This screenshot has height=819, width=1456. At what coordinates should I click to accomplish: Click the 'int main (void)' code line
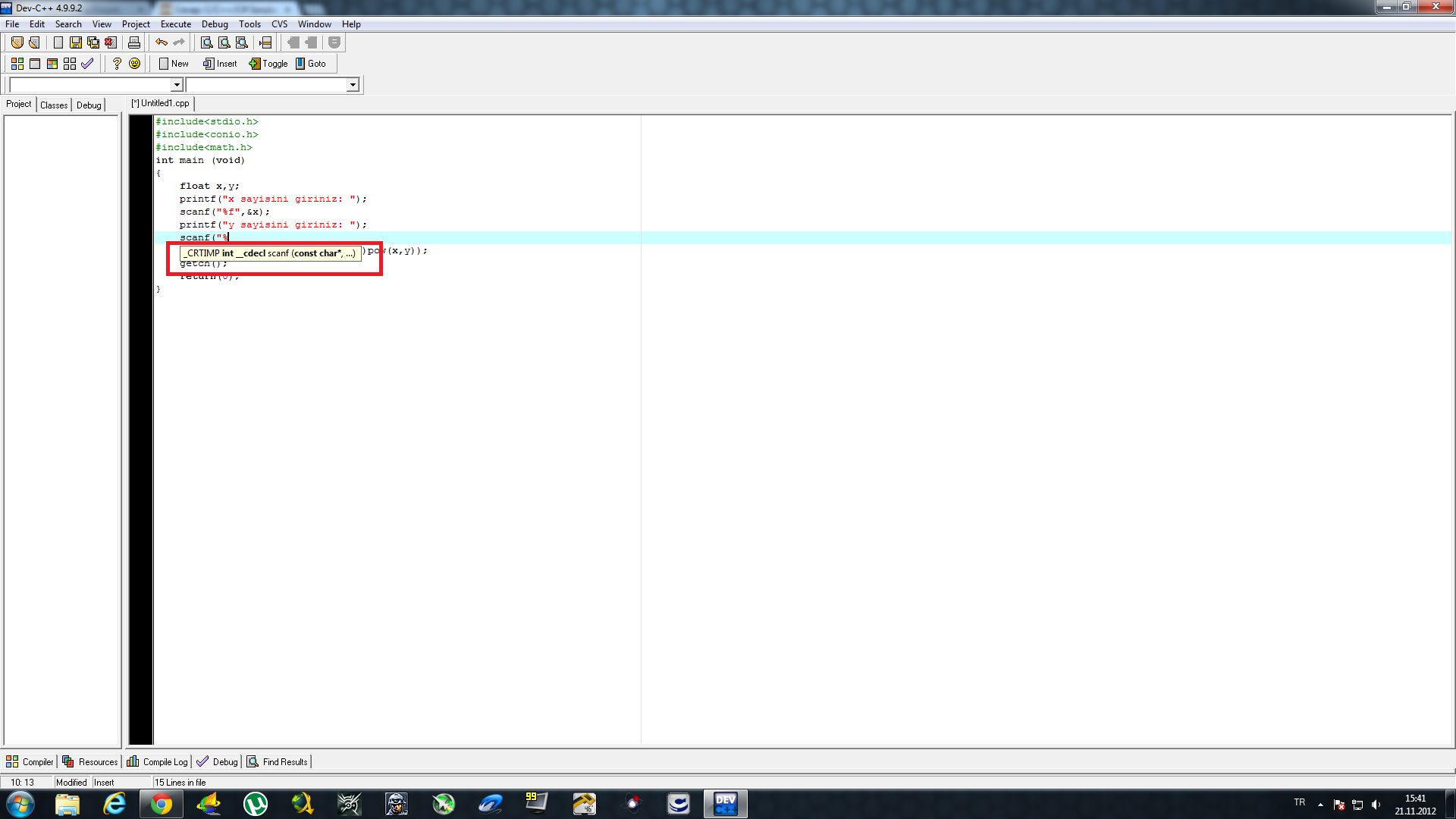tap(200, 160)
